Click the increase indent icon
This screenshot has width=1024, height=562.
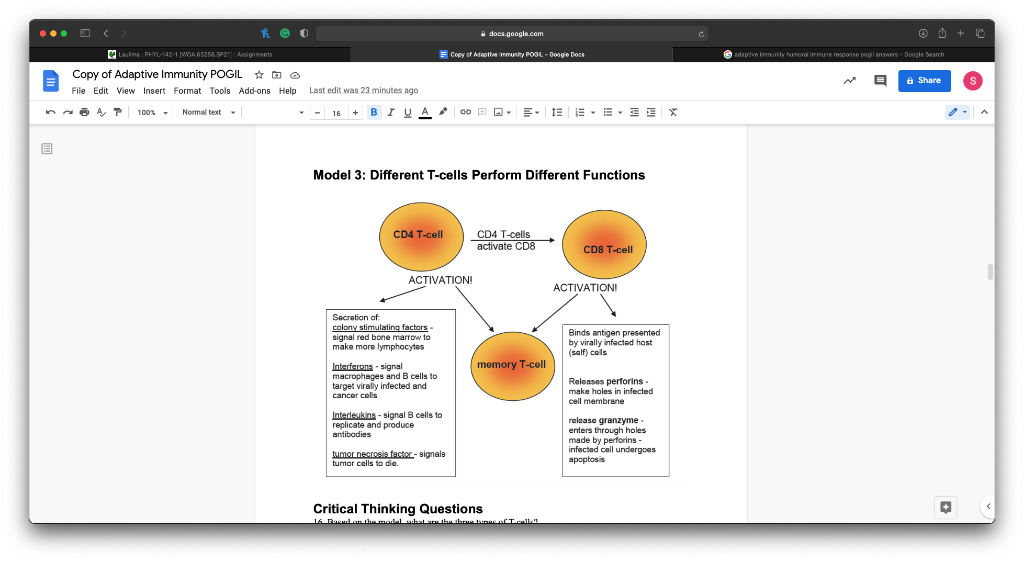point(651,112)
